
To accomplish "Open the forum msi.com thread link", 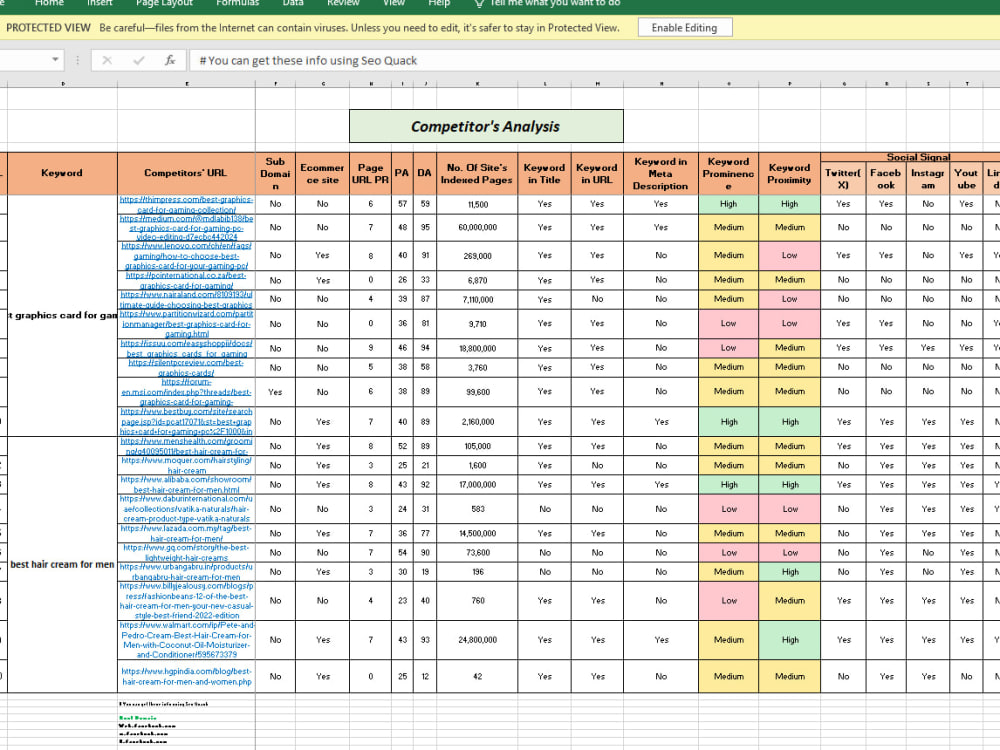I will (x=186, y=392).
